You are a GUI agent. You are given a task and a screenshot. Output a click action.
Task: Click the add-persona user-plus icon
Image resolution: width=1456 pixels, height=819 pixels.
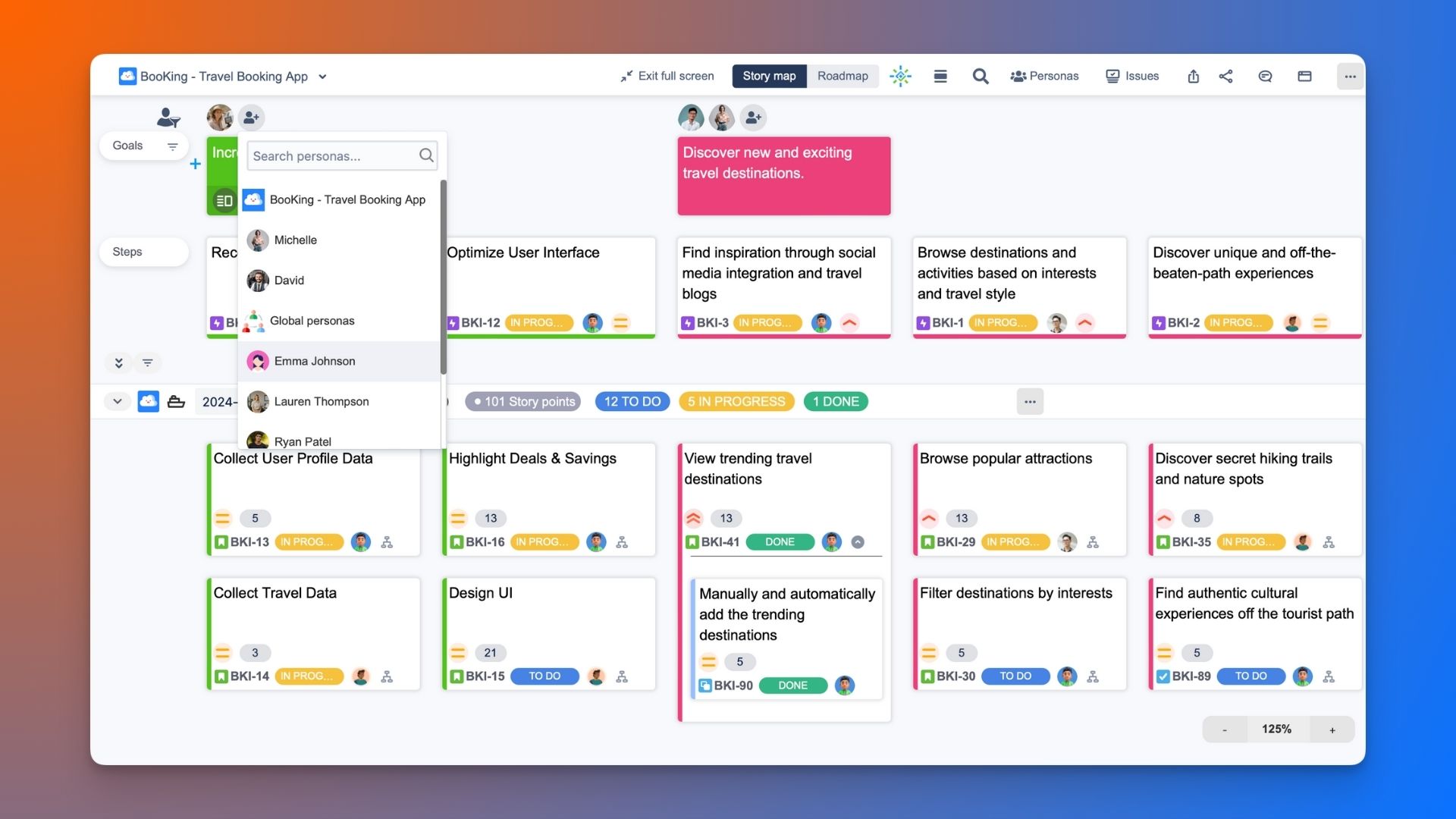[252, 118]
